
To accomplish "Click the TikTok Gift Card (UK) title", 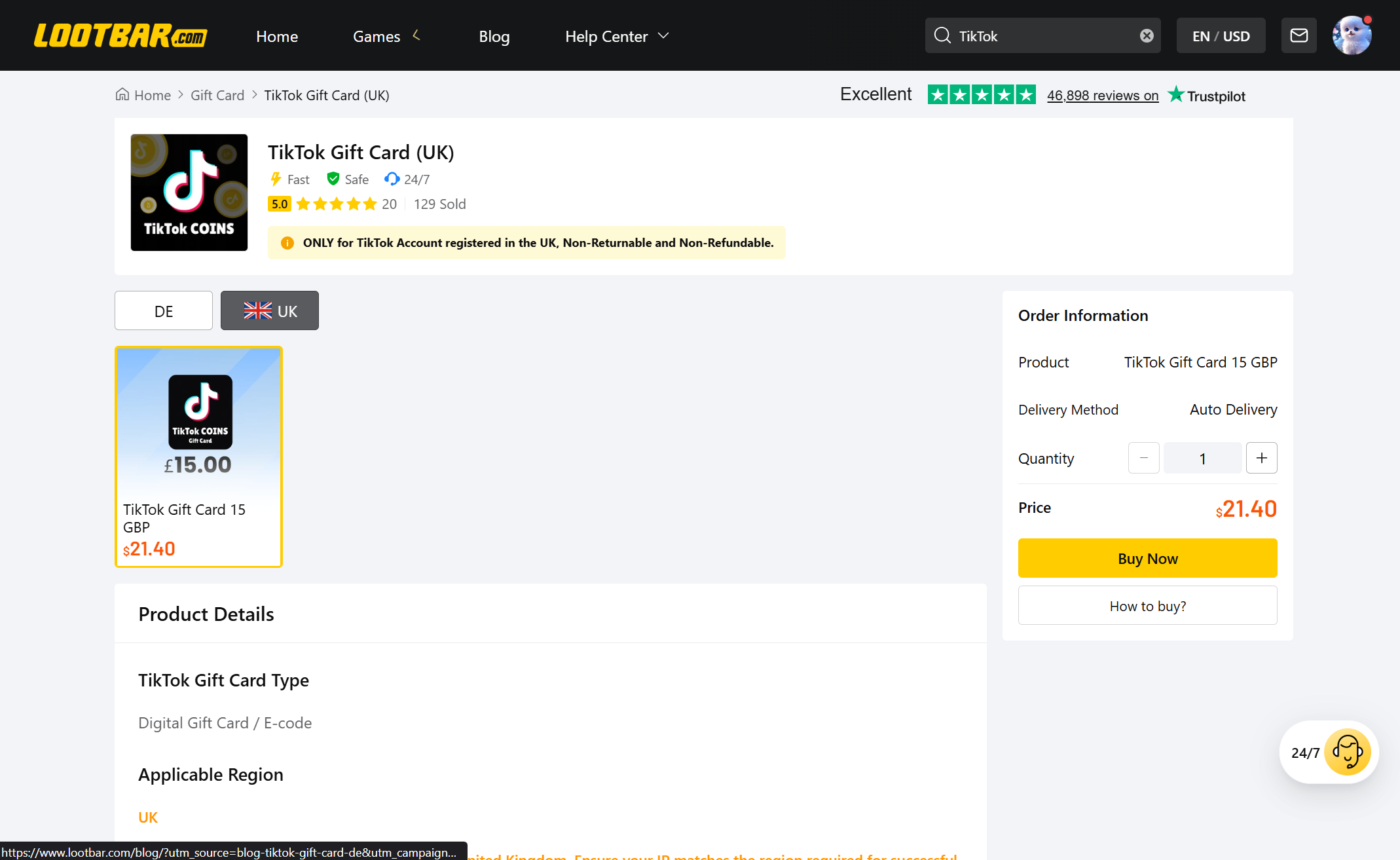I will pos(361,152).
